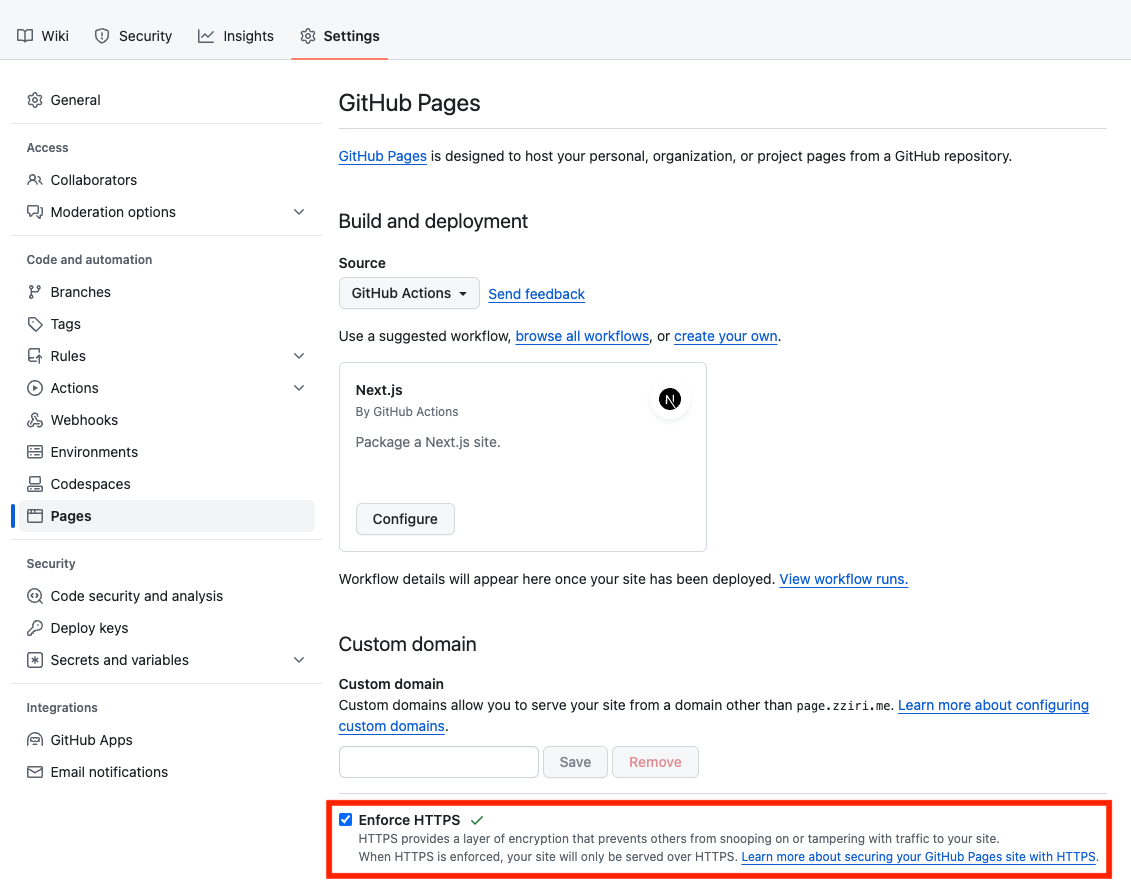
Task: Expand the Rules section chevron
Action: 299,356
